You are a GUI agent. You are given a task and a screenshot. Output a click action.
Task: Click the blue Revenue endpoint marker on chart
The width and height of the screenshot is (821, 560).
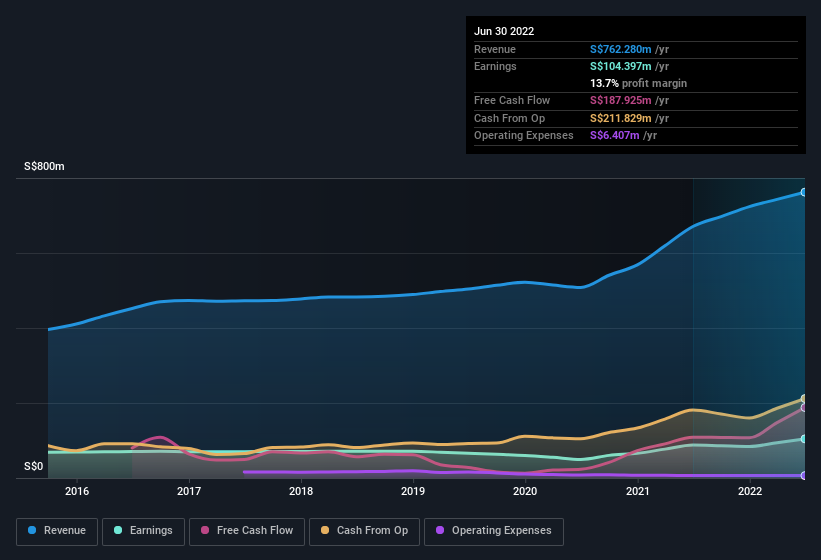click(x=803, y=192)
